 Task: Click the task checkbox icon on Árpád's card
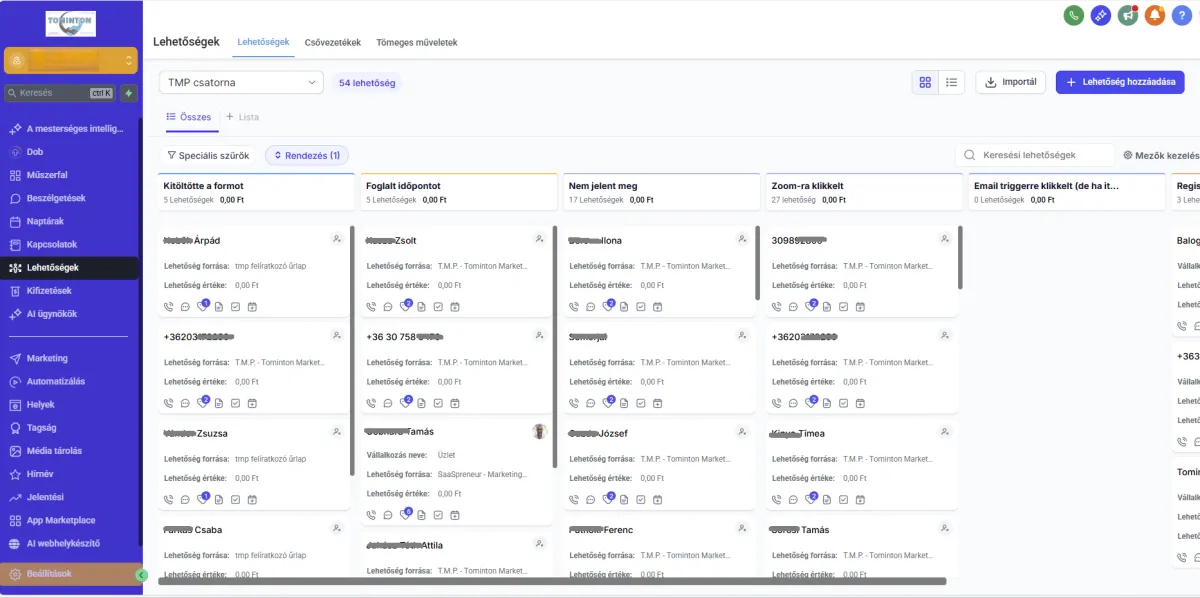pyautogui.click(x=235, y=306)
